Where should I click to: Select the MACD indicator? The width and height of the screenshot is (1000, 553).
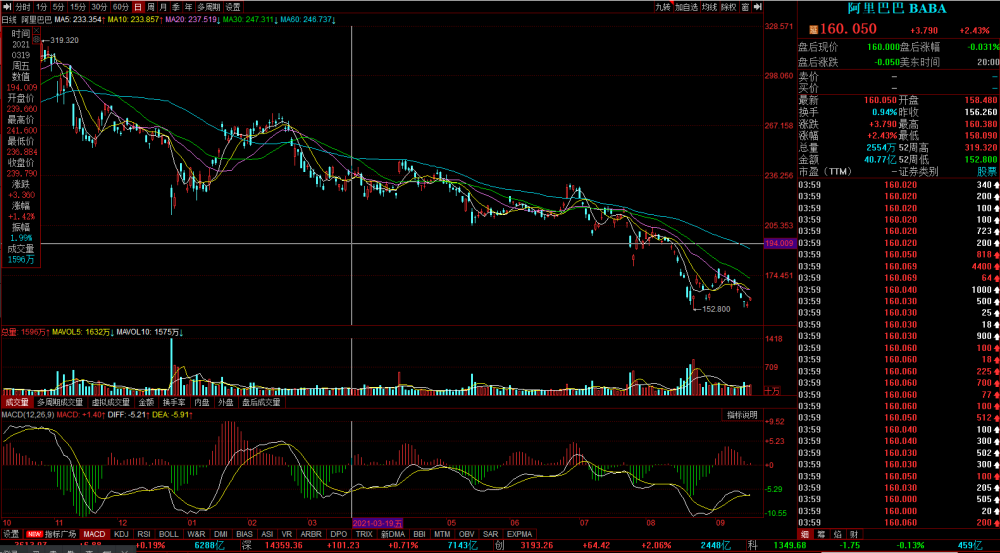94,534
